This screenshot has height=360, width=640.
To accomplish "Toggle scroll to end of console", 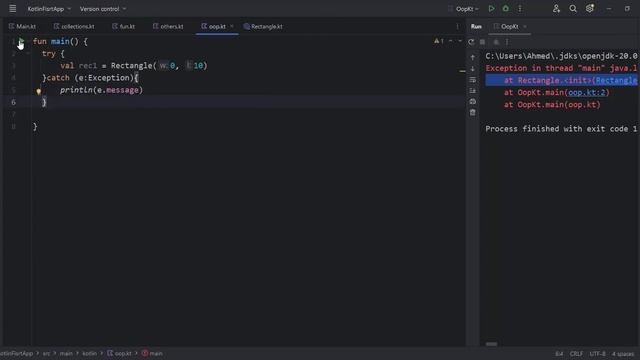I will click(473, 91).
